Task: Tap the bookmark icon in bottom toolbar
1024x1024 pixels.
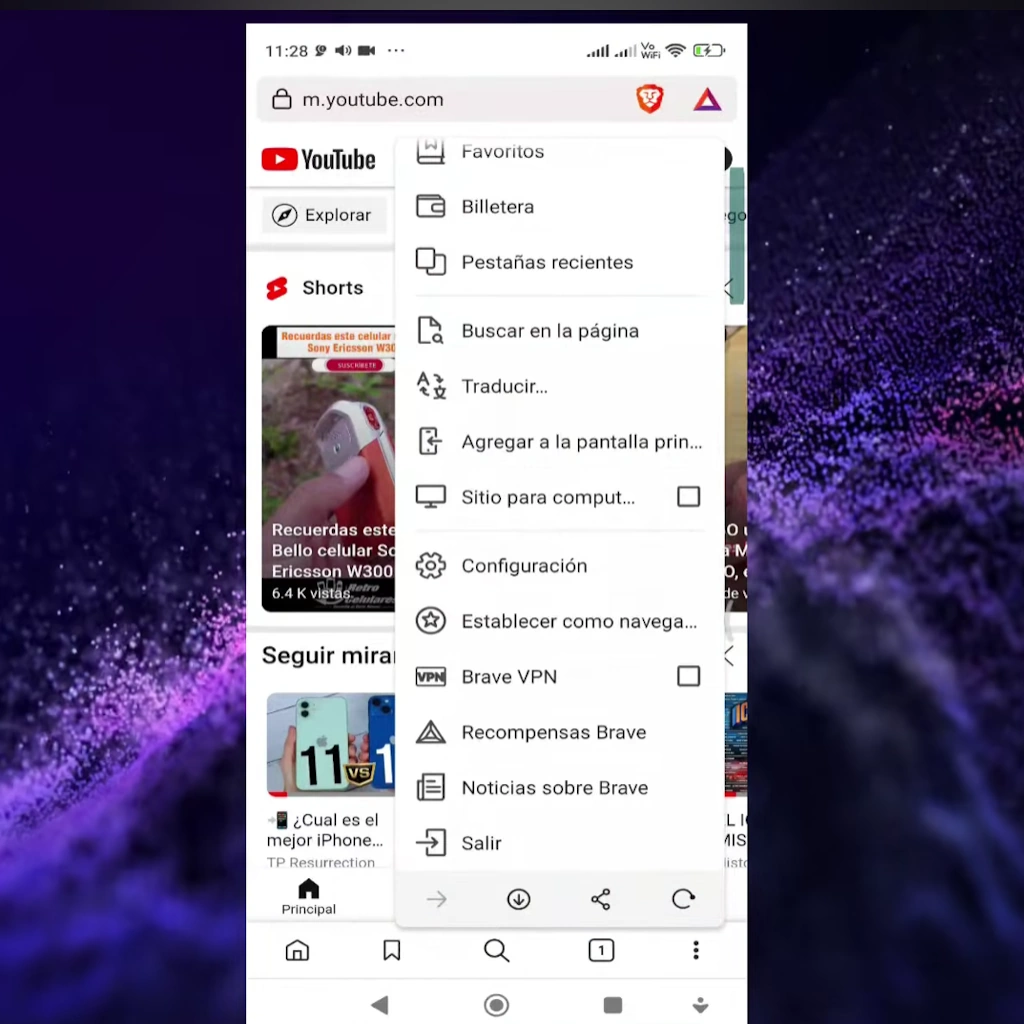Action: 392,950
